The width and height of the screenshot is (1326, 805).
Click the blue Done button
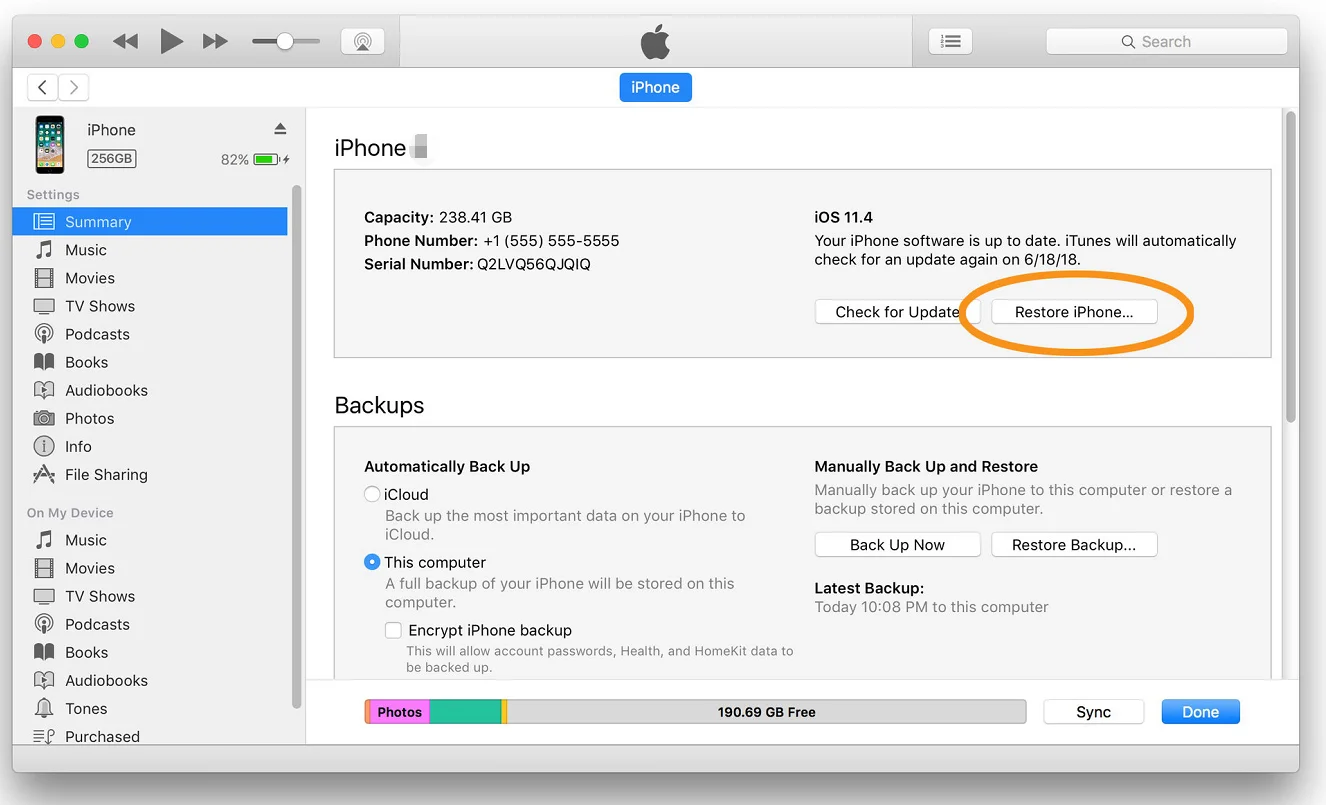click(1200, 712)
